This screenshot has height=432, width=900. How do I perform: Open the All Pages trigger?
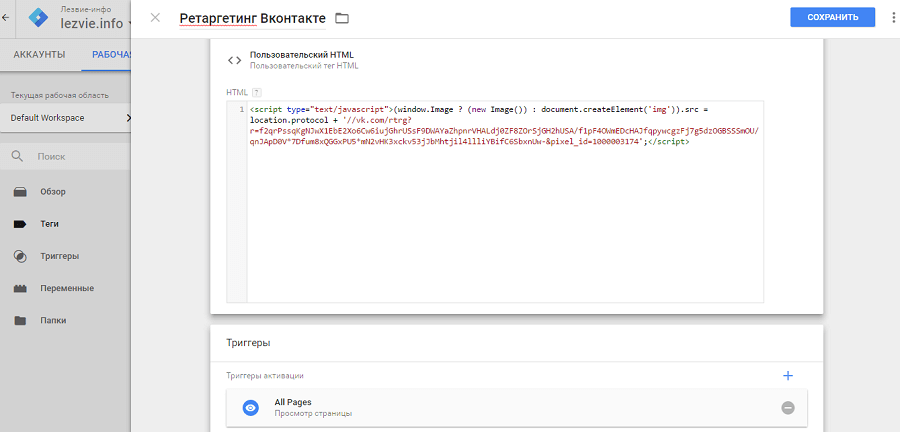(x=400, y=407)
